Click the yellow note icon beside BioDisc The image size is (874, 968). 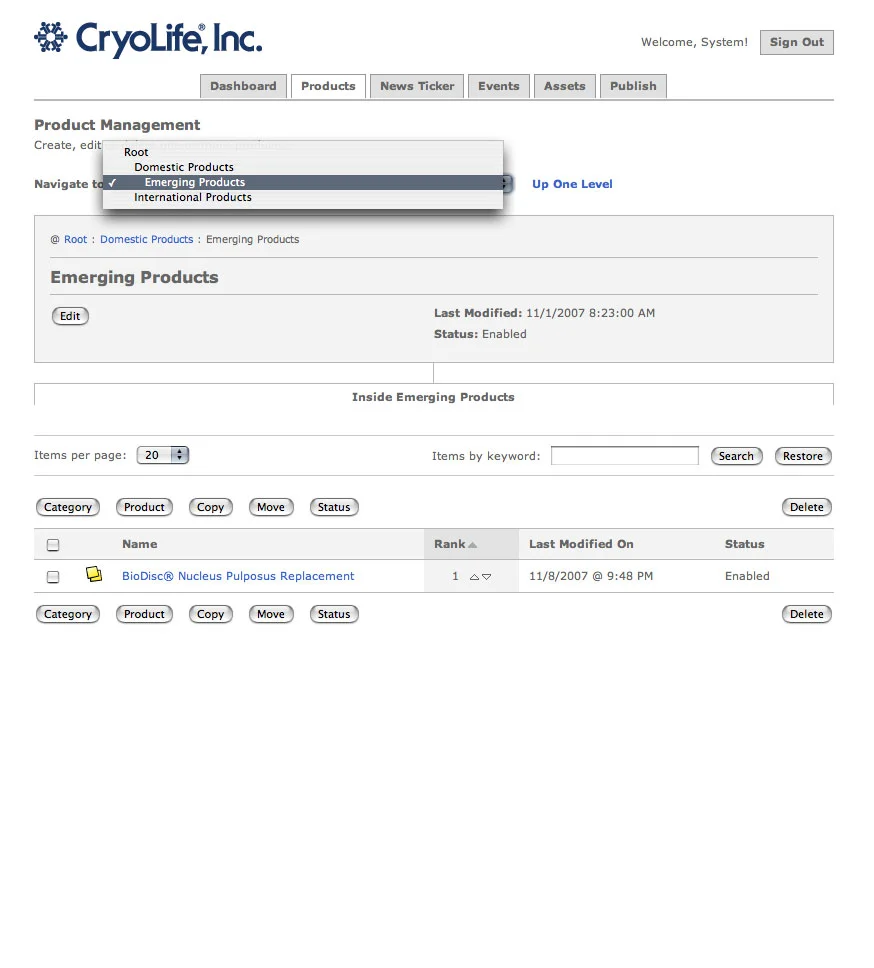tap(94, 574)
